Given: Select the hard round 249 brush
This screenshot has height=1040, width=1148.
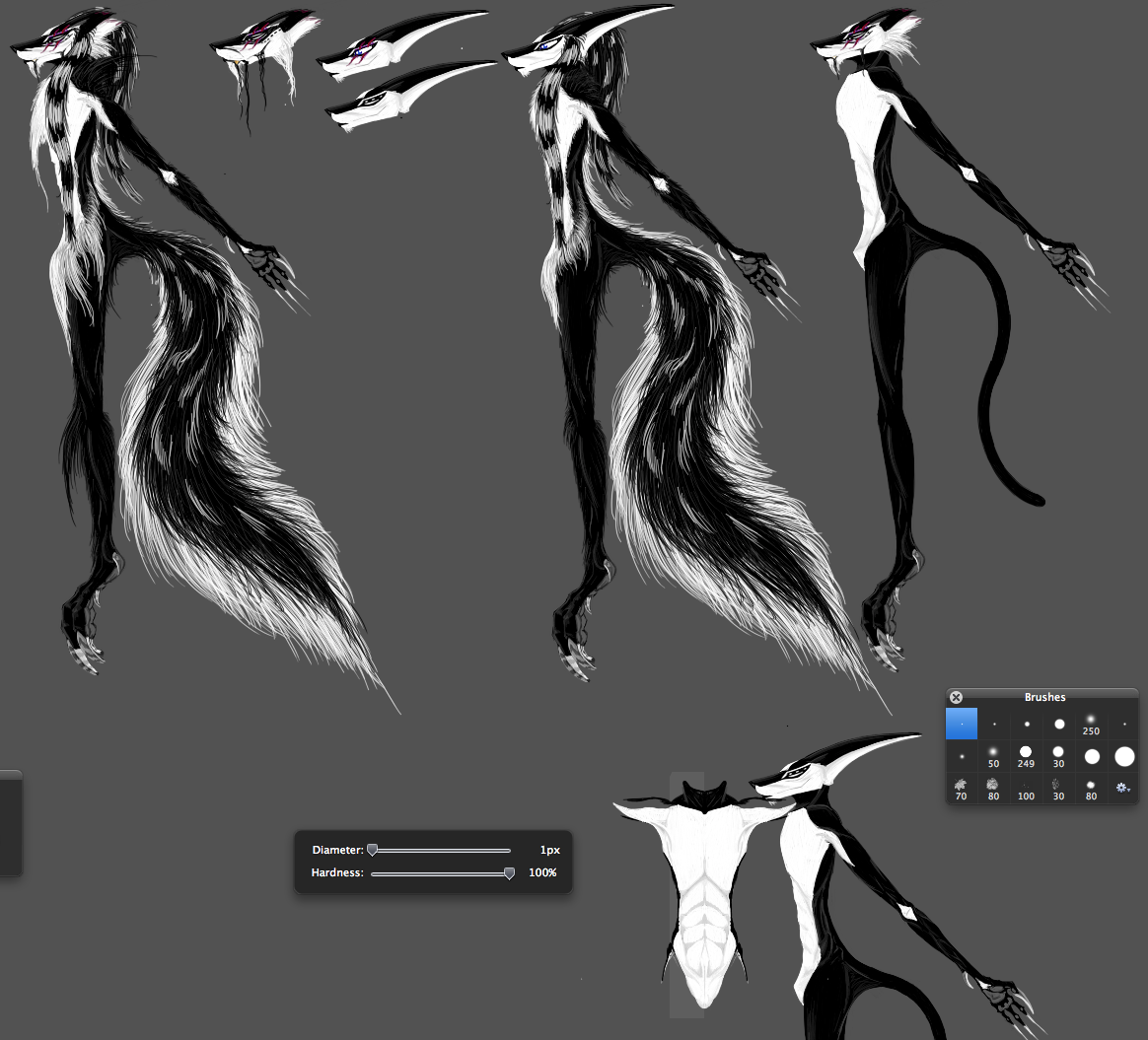Looking at the screenshot, I should pyautogui.click(x=1026, y=756).
